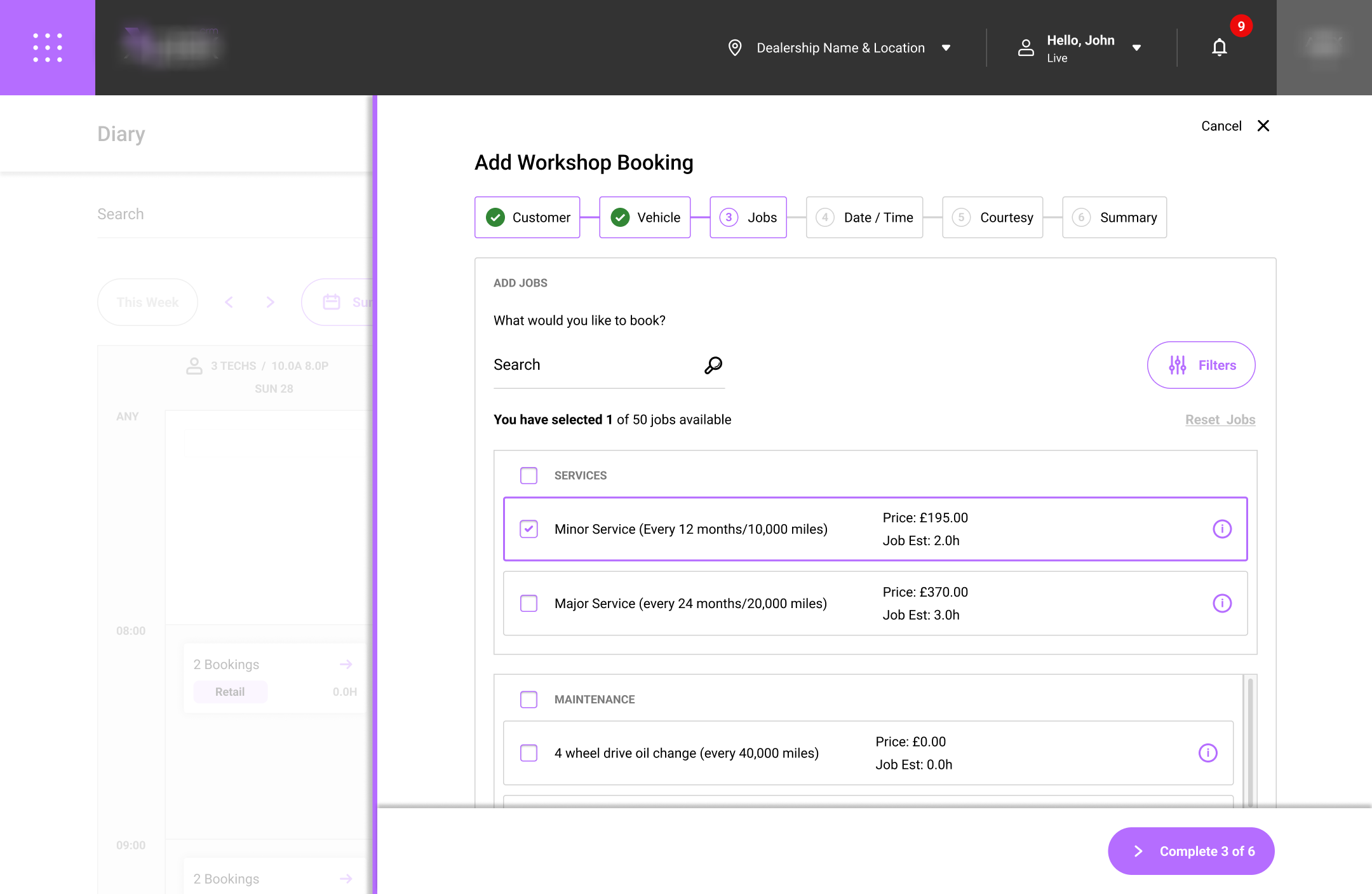This screenshot has height=894, width=1372.
Task: Expand the Hello, John user dropdown
Action: click(1136, 48)
